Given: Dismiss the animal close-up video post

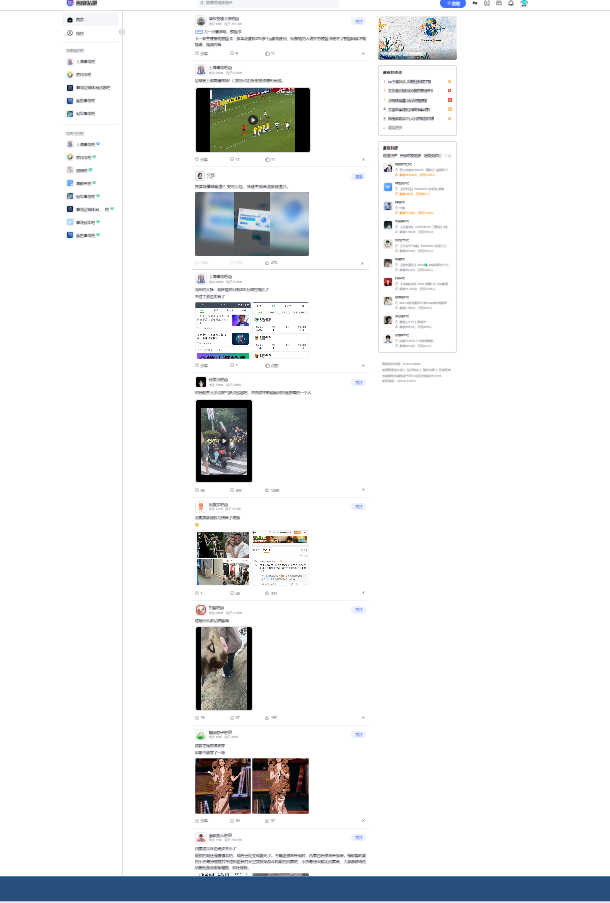Looking at the screenshot, I should click(x=363, y=718).
